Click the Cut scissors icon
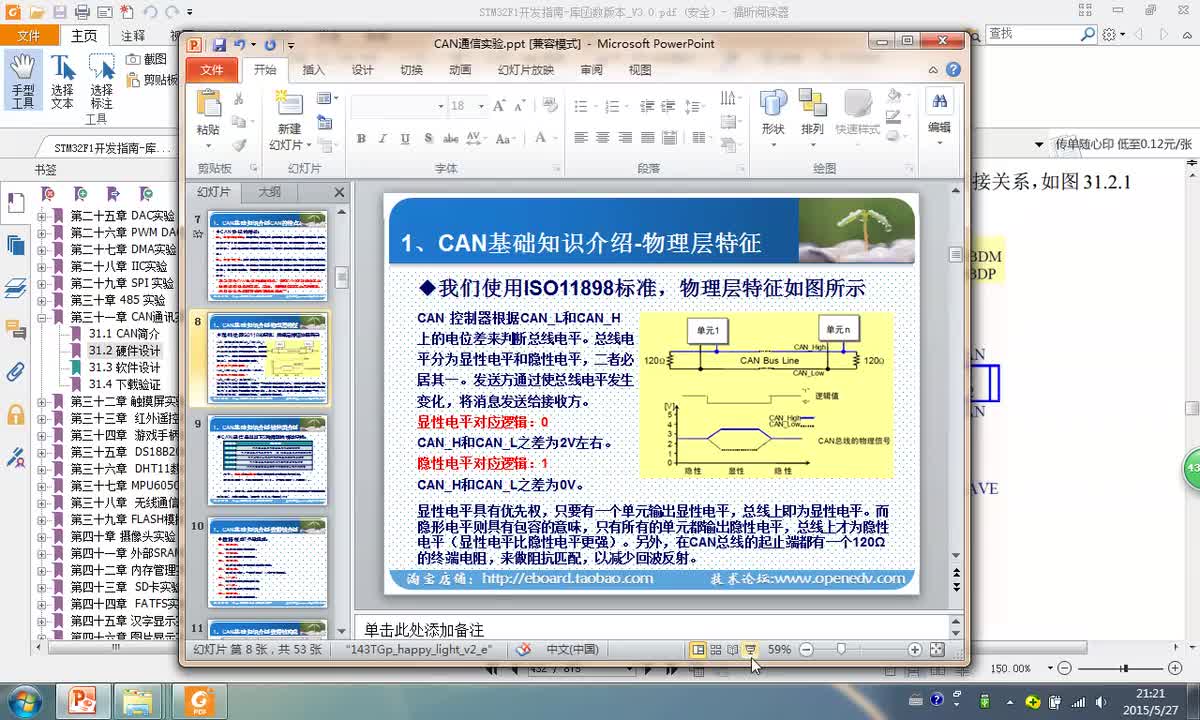The image size is (1200, 720). [238, 99]
